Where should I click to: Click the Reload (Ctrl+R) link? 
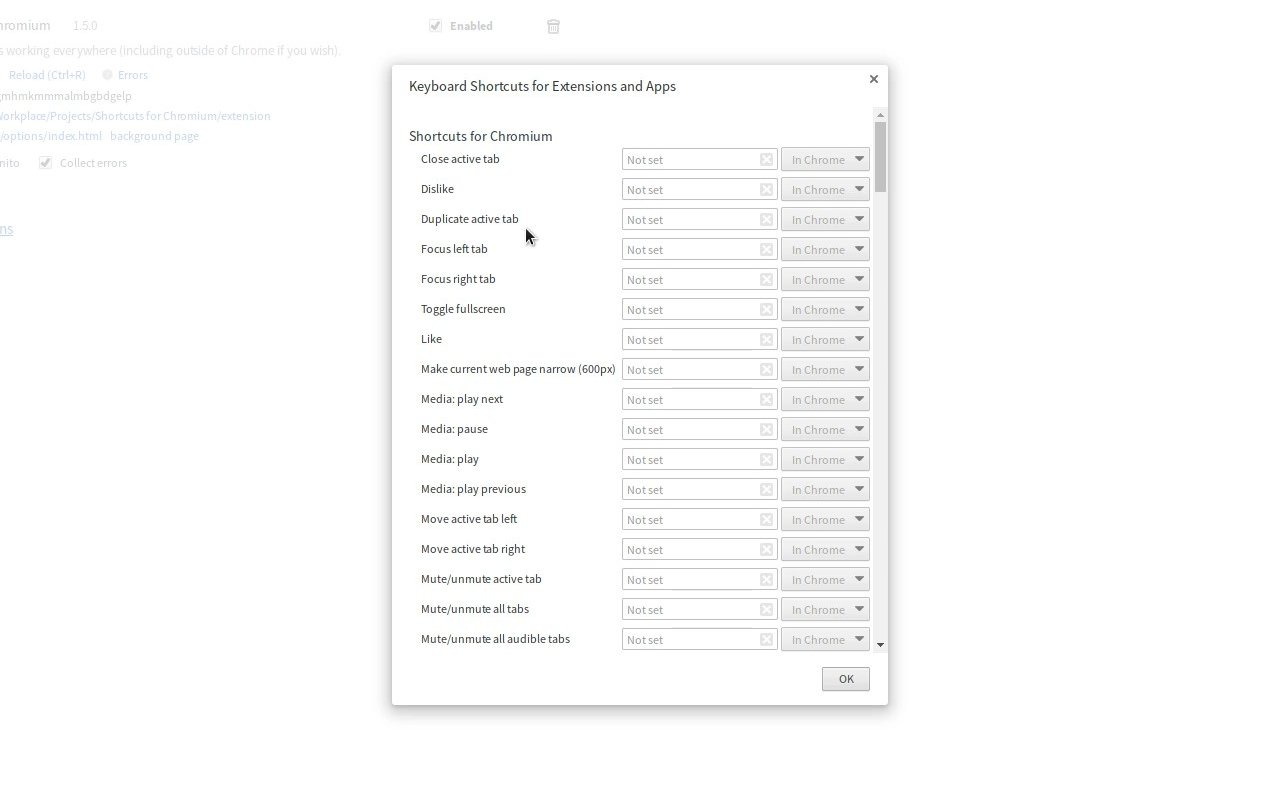click(47, 75)
